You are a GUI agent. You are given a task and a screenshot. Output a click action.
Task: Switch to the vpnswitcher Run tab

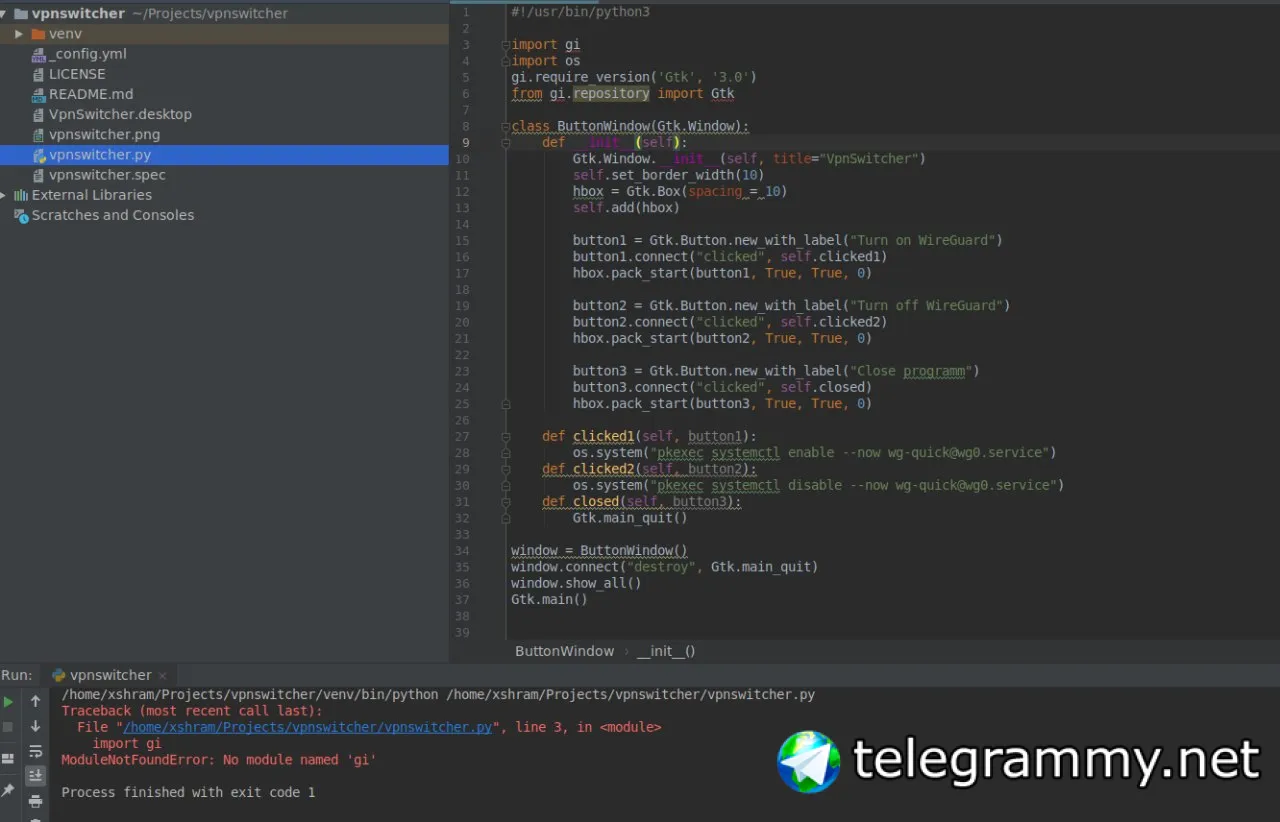pos(110,675)
